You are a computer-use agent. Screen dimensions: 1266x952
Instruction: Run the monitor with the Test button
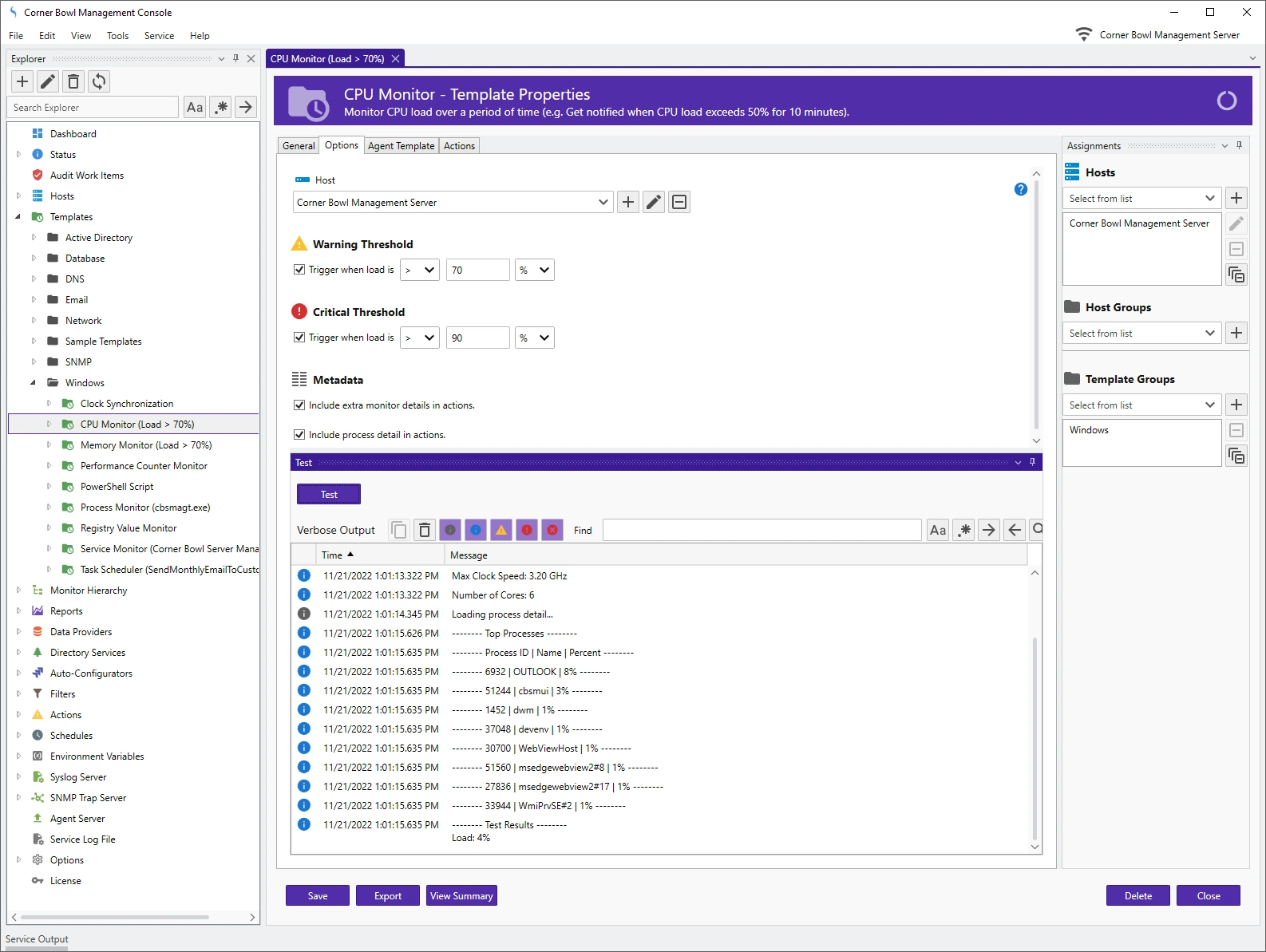329,495
